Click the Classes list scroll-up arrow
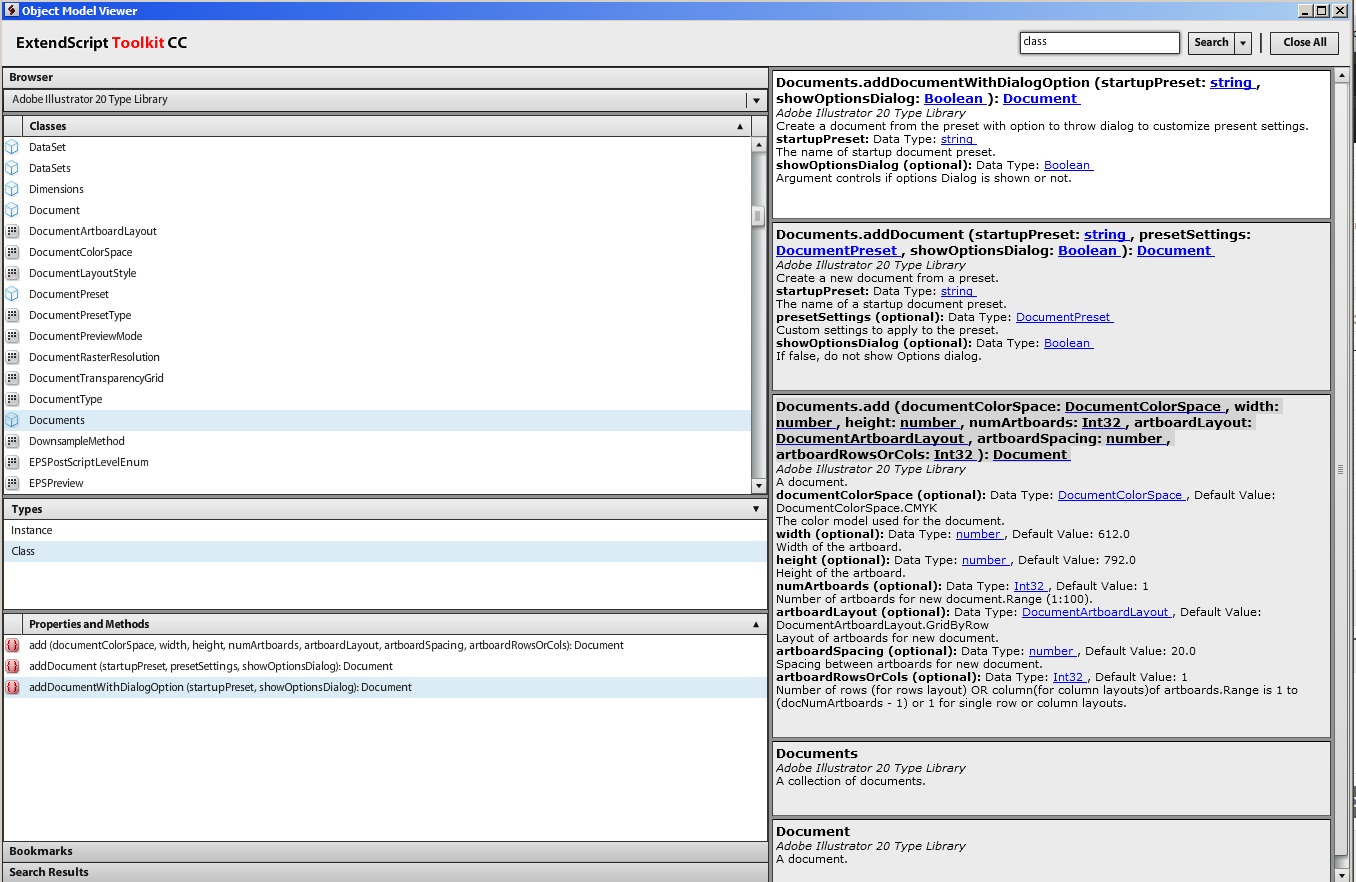Image resolution: width=1356 pixels, height=882 pixels. click(758, 145)
